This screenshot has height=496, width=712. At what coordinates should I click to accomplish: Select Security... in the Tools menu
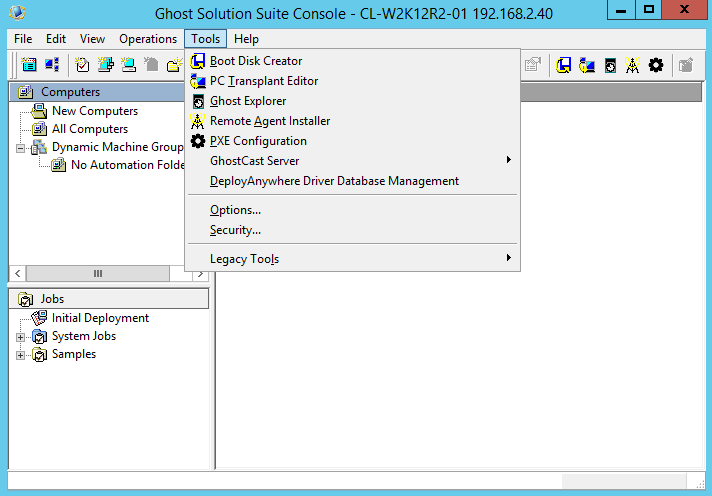[235, 230]
